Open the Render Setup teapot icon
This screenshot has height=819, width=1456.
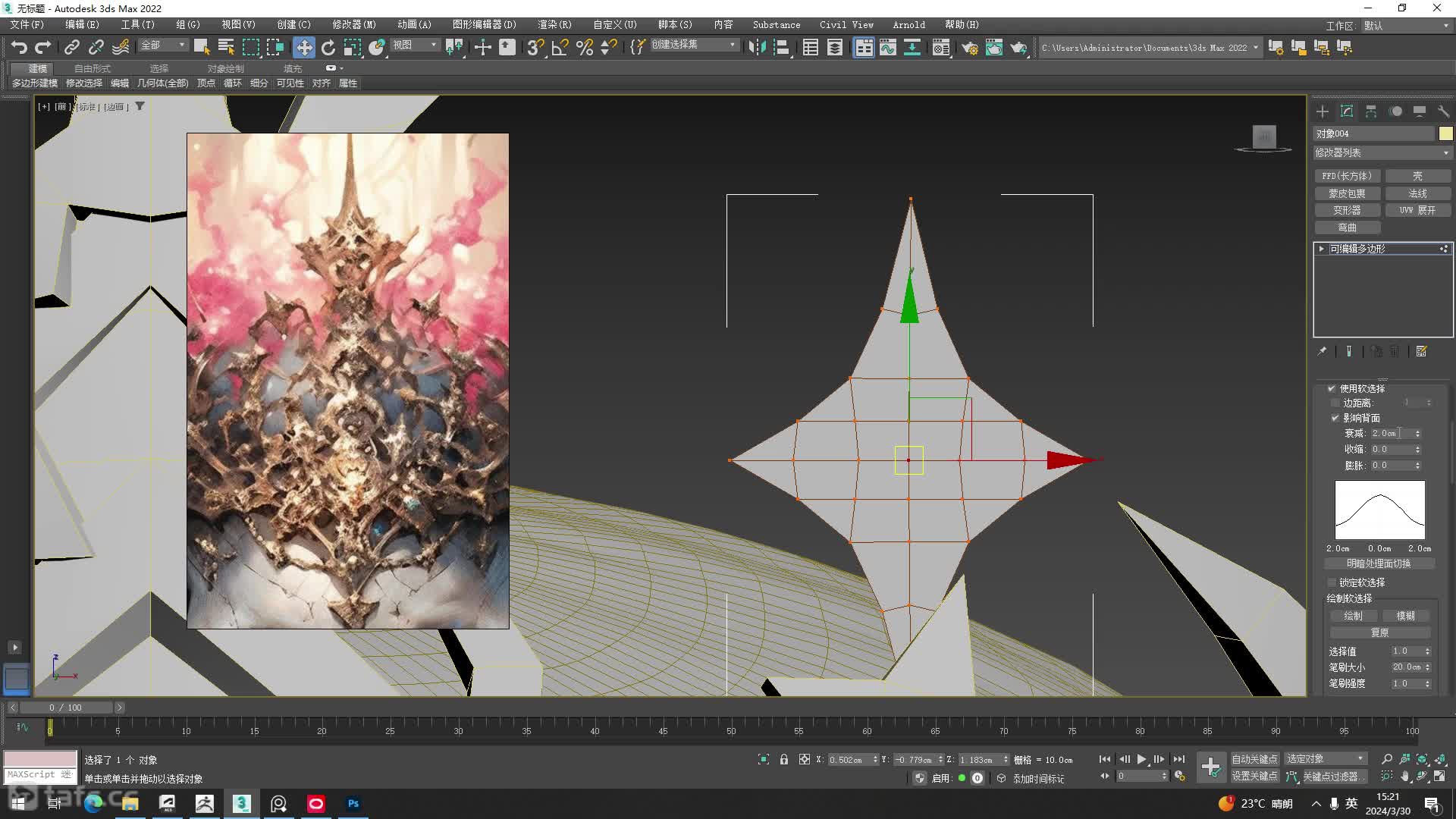click(969, 47)
